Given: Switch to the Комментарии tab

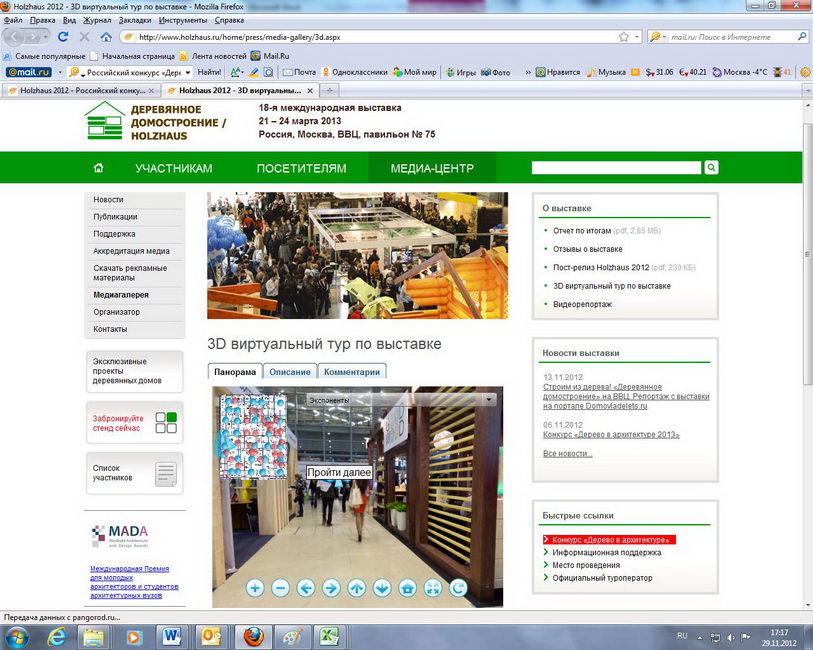Looking at the screenshot, I should point(352,372).
